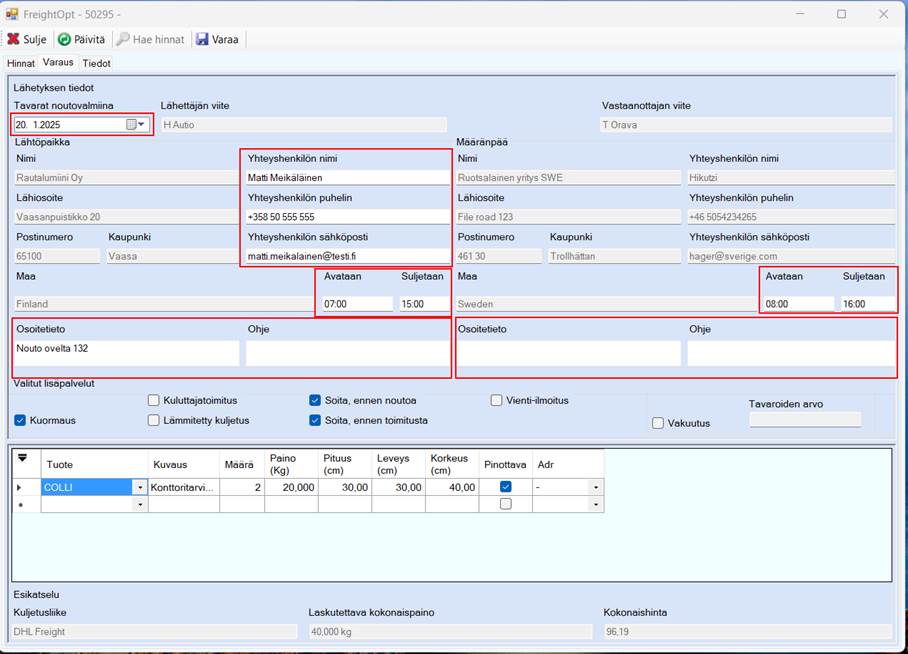908x654 pixels.
Task: Click the Paino (Kg) column header
Action: click(x=291, y=465)
